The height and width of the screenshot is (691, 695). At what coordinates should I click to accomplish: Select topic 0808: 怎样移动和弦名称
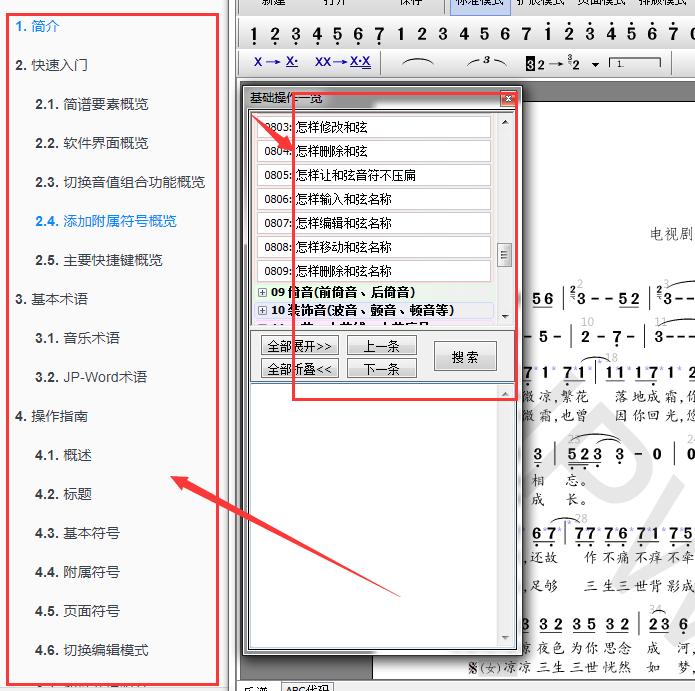coord(374,247)
